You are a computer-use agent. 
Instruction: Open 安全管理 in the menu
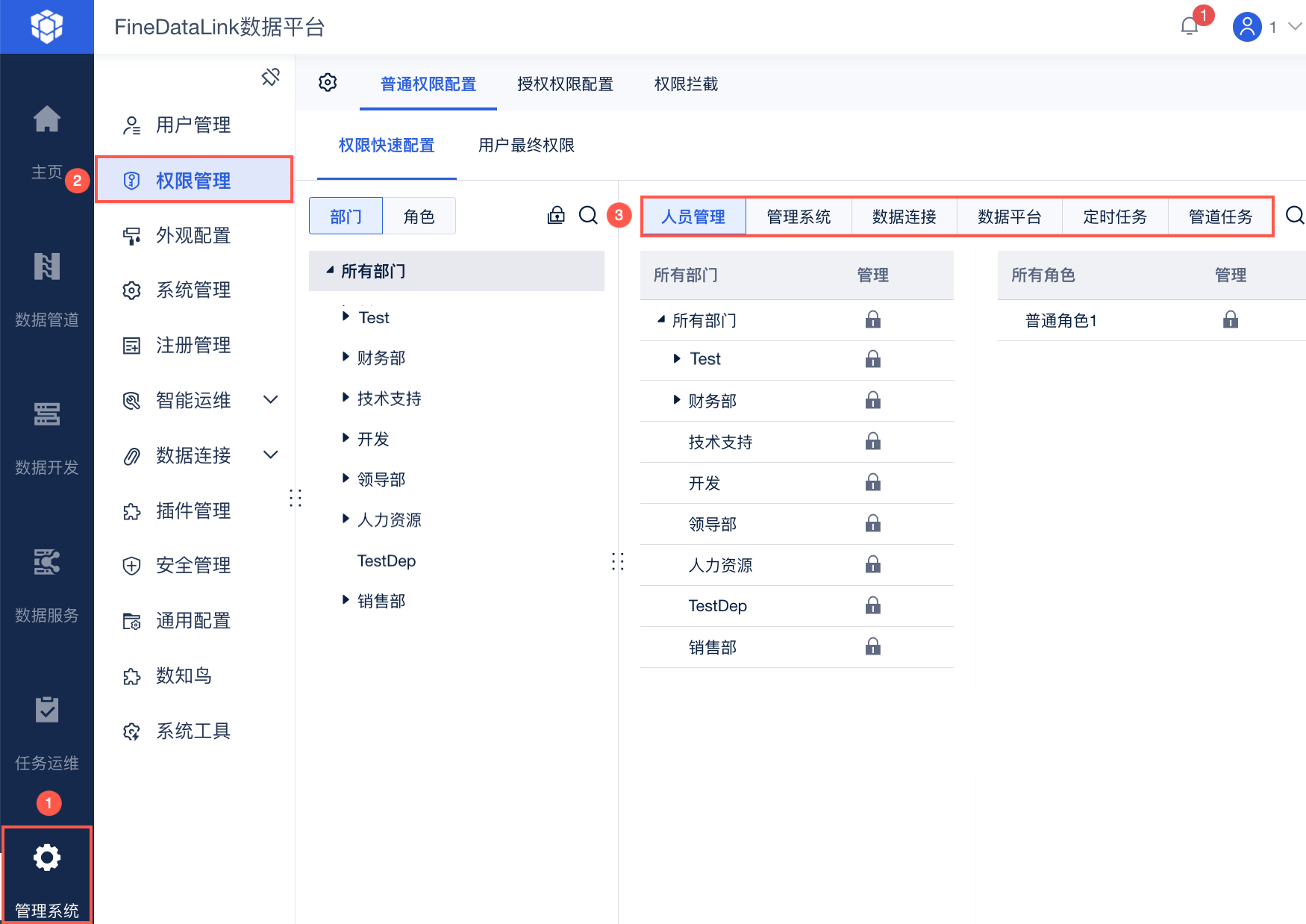tap(193, 565)
